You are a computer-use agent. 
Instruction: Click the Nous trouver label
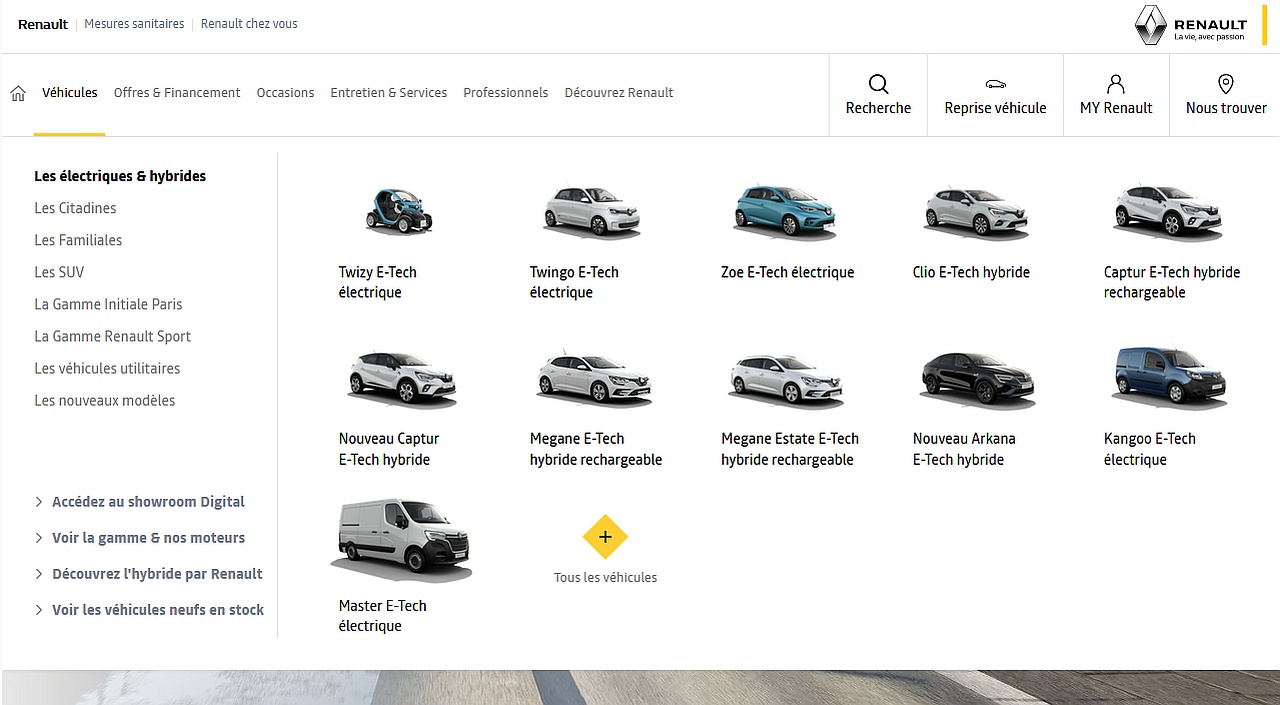(x=1226, y=108)
